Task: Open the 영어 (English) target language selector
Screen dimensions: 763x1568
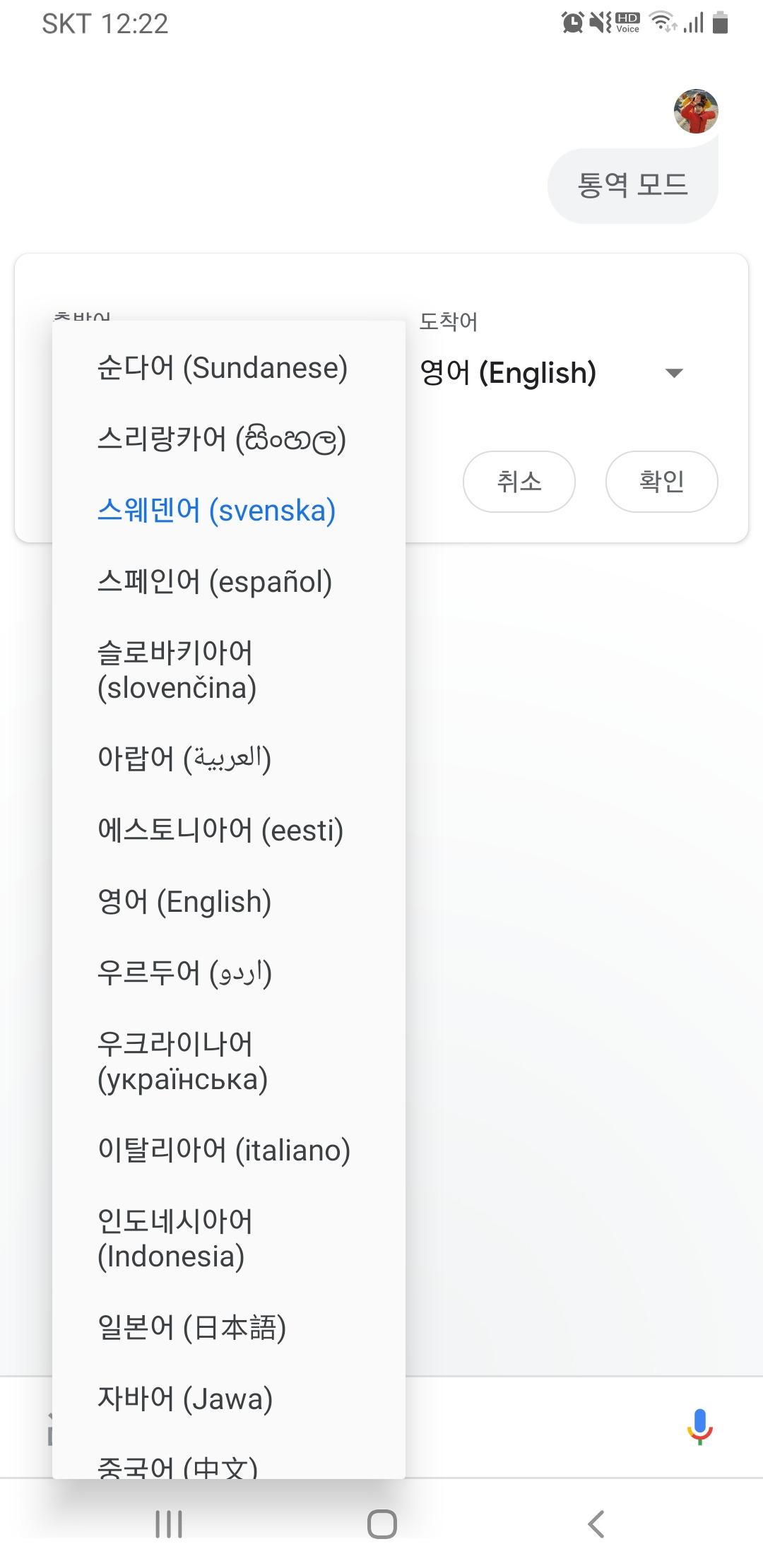Action: (552, 373)
